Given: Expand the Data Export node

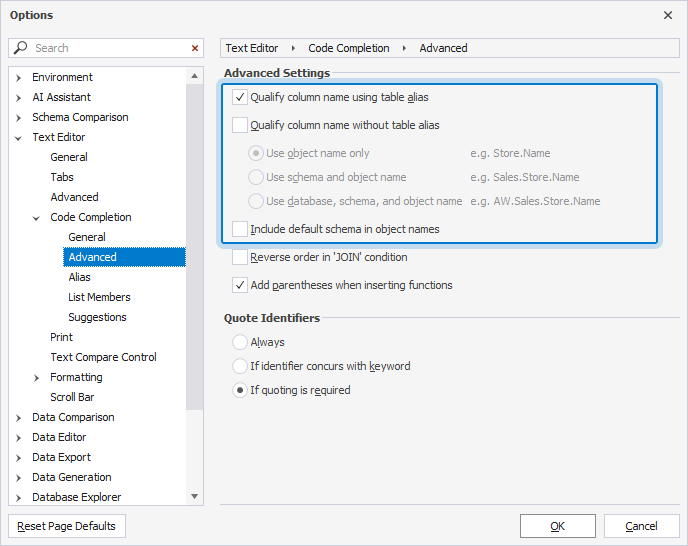Looking at the screenshot, I should (x=18, y=458).
